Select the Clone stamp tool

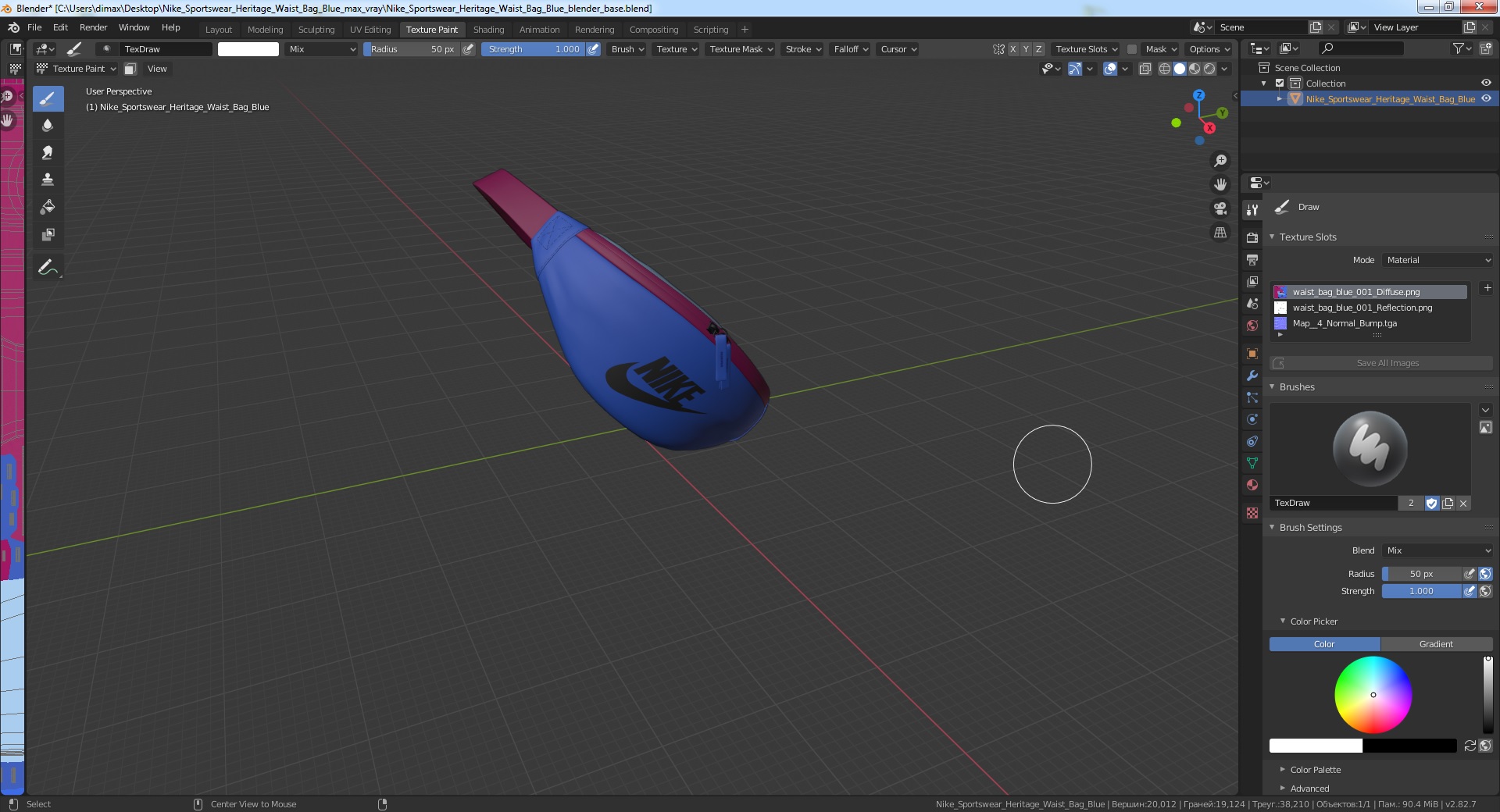48,180
